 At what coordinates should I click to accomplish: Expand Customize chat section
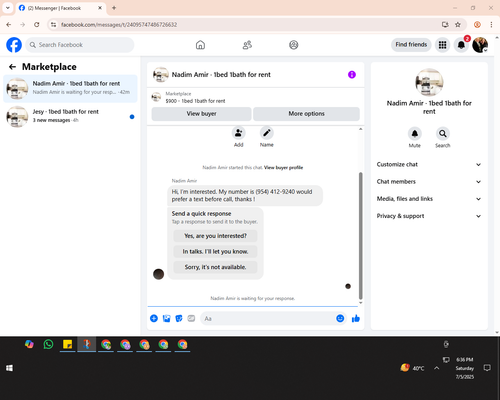click(x=429, y=164)
